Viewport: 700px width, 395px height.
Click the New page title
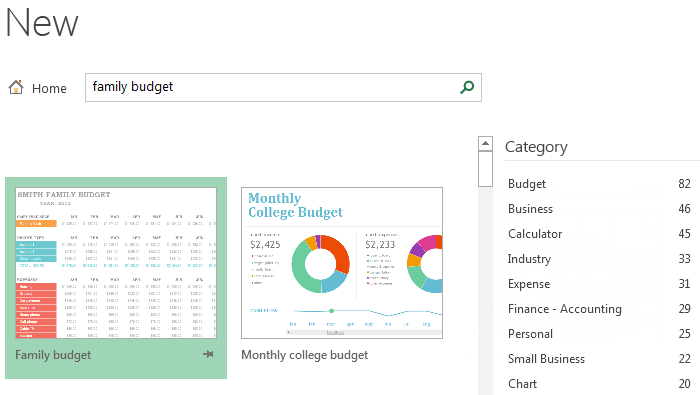tap(42, 23)
